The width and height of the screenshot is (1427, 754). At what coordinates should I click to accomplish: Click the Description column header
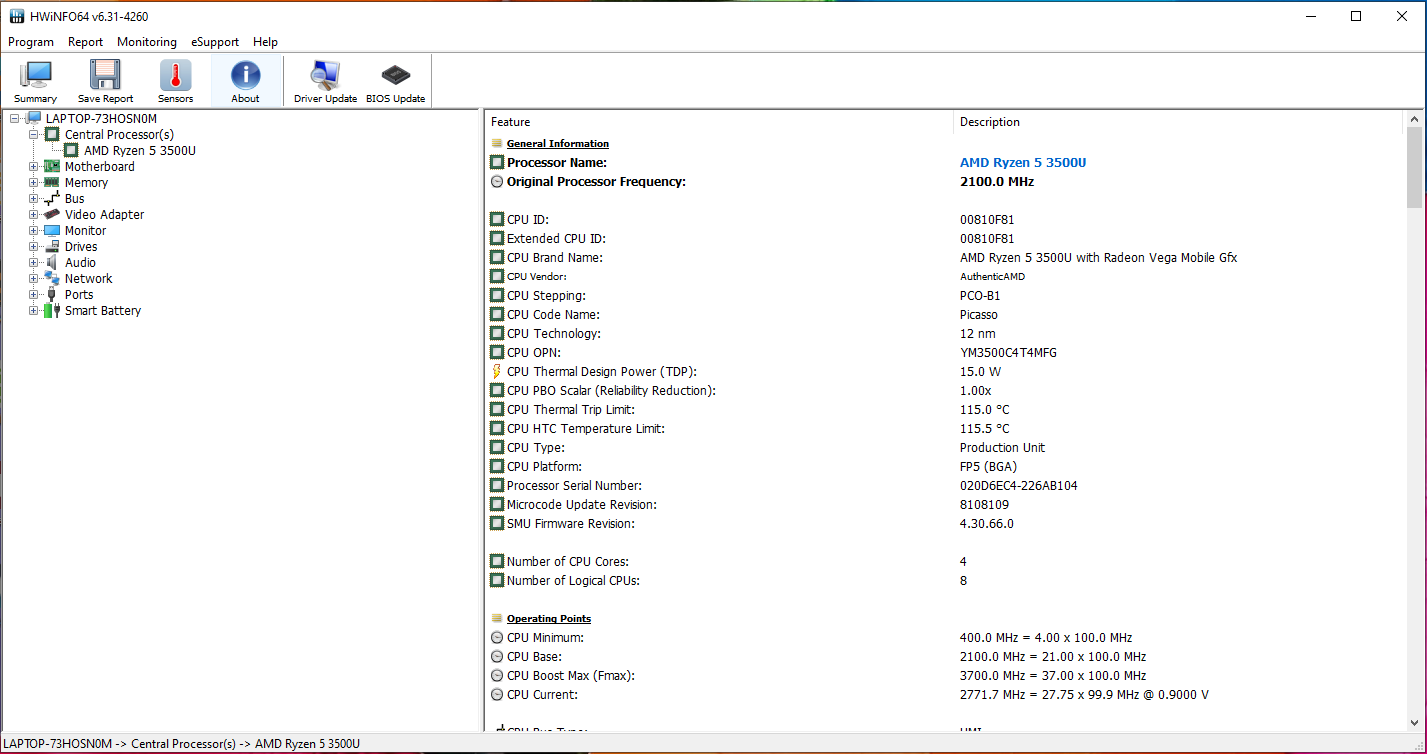tap(989, 122)
